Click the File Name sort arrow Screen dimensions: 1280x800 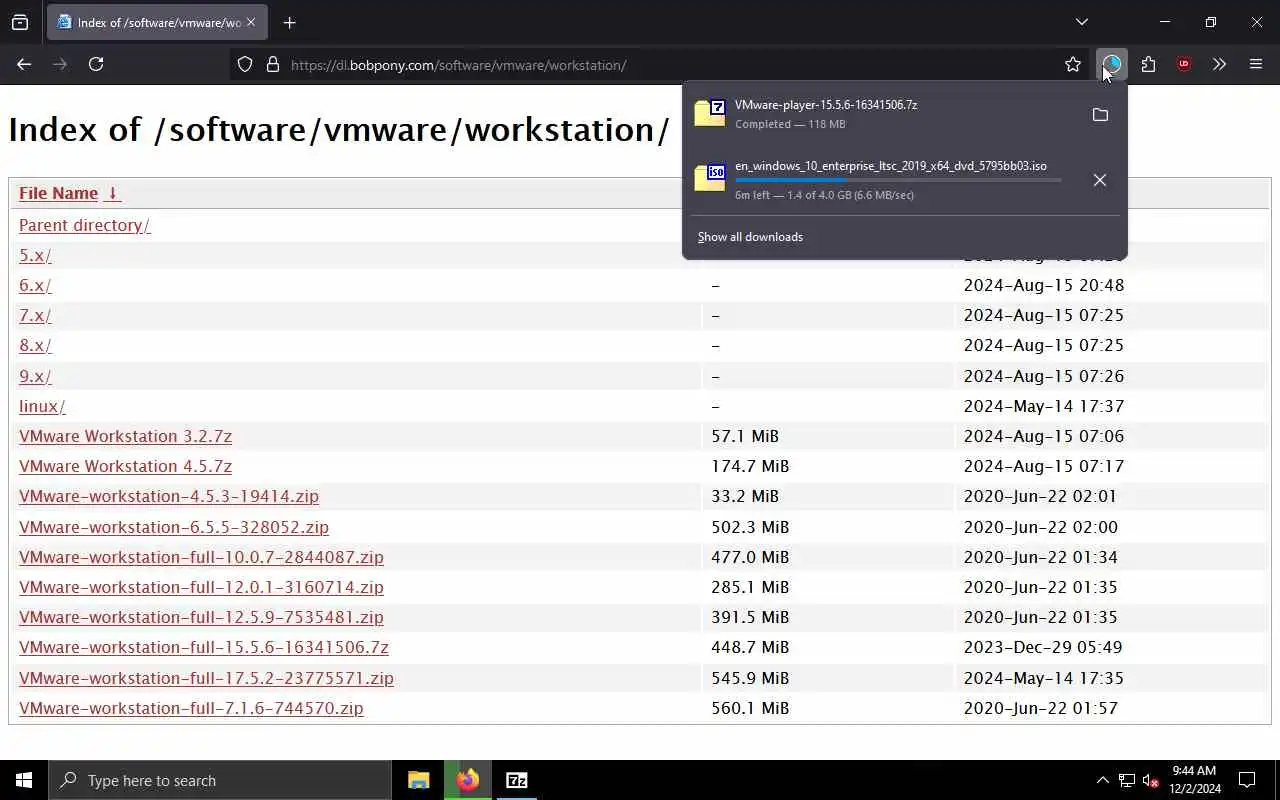[112, 193]
